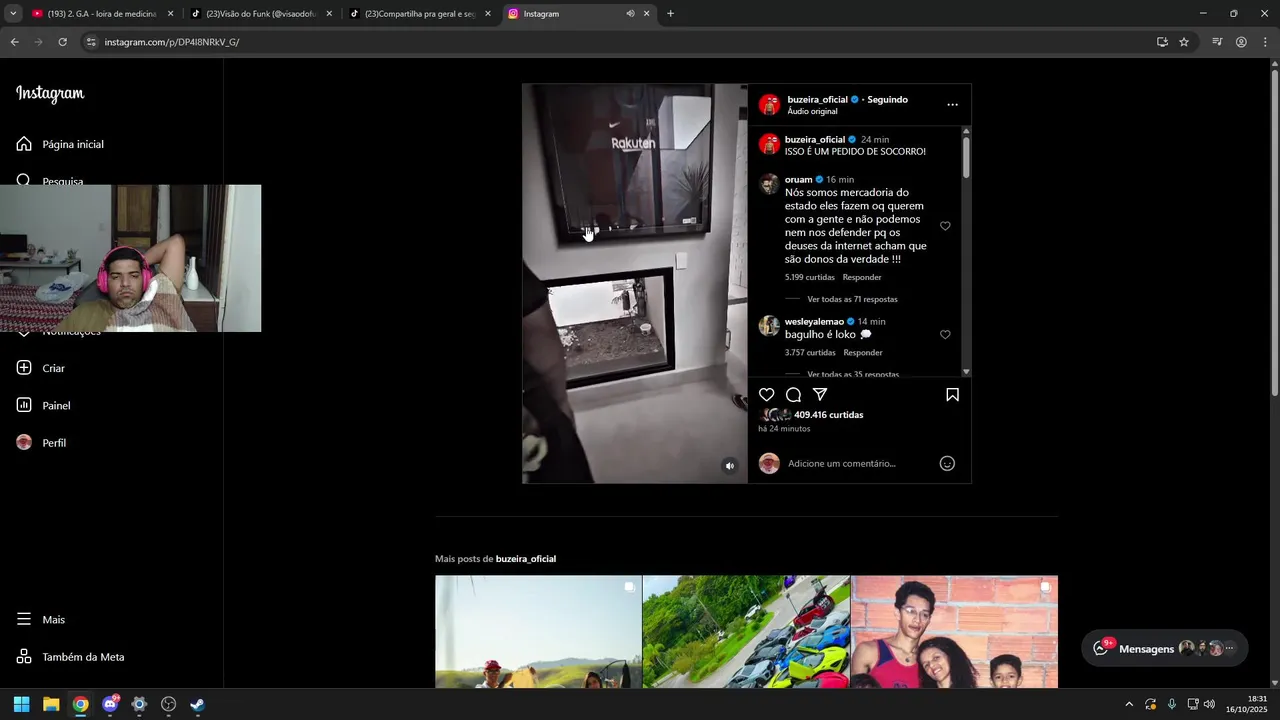Click the Criar plus icon in sidebar
Viewport: 1280px width, 720px height.
tap(24, 368)
